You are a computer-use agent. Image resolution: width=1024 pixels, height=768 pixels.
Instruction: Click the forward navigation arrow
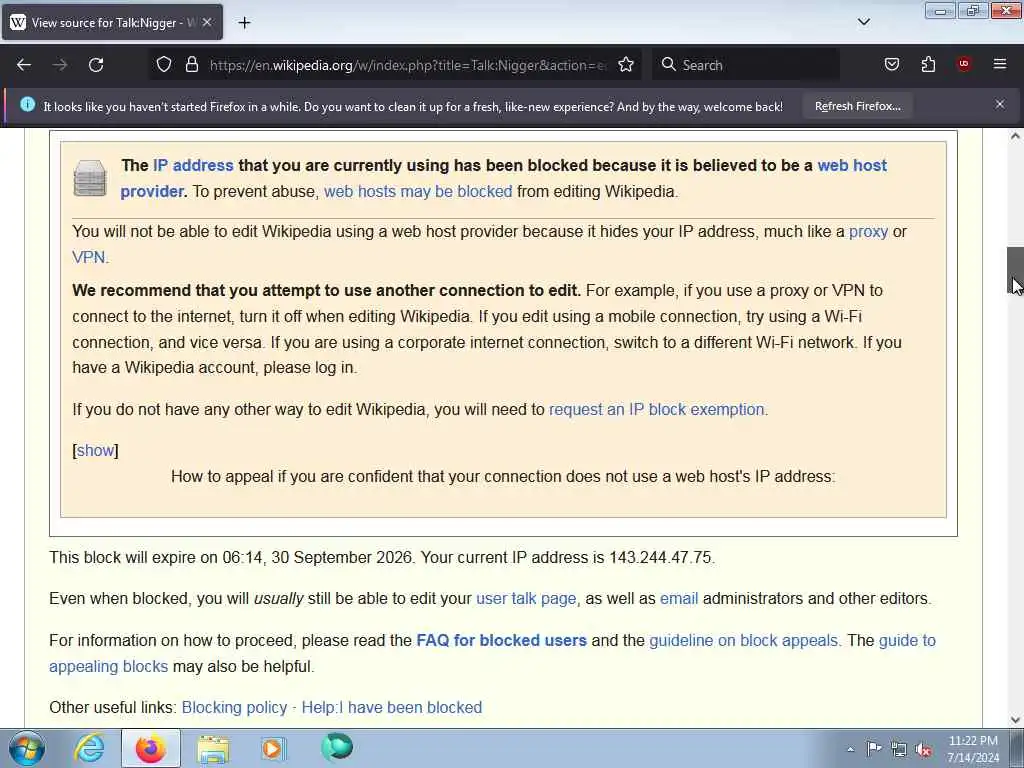(60, 65)
